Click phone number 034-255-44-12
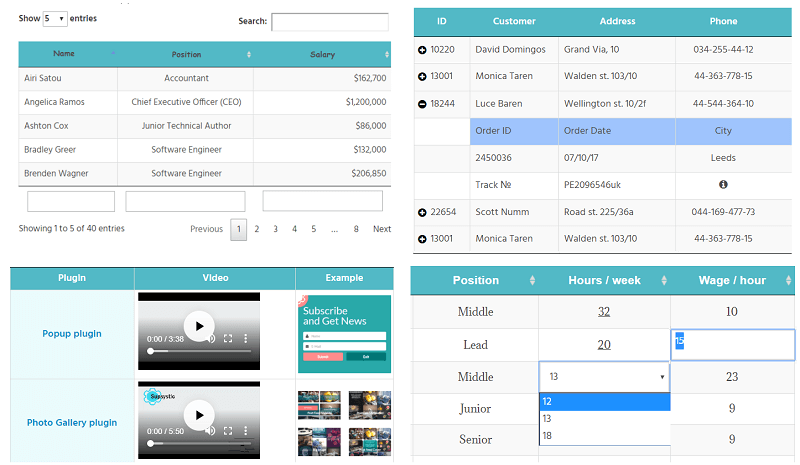The height and width of the screenshot is (465, 800). tap(723, 50)
